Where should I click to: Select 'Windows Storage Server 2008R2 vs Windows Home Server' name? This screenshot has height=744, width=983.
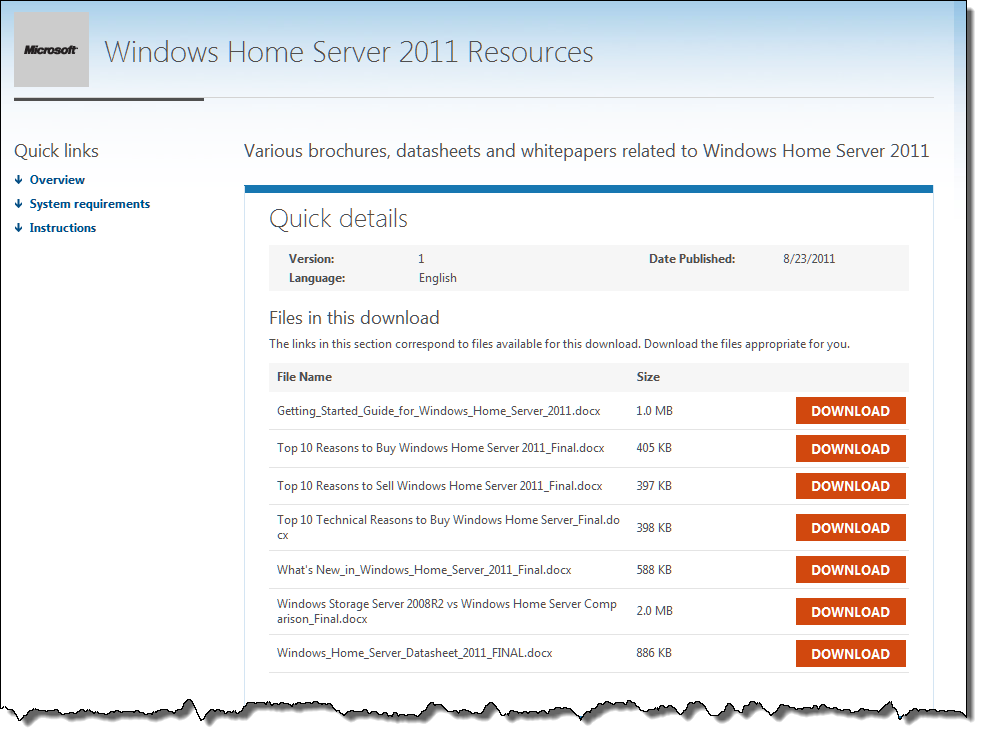click(447, 611)
